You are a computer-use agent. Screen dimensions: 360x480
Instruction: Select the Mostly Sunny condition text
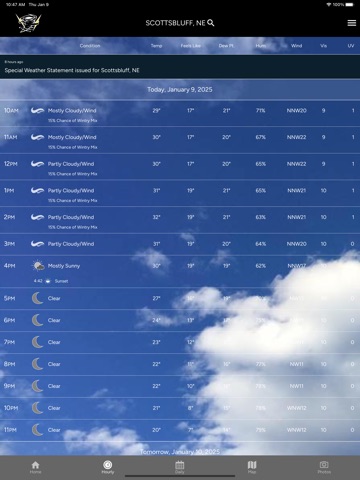64,266
